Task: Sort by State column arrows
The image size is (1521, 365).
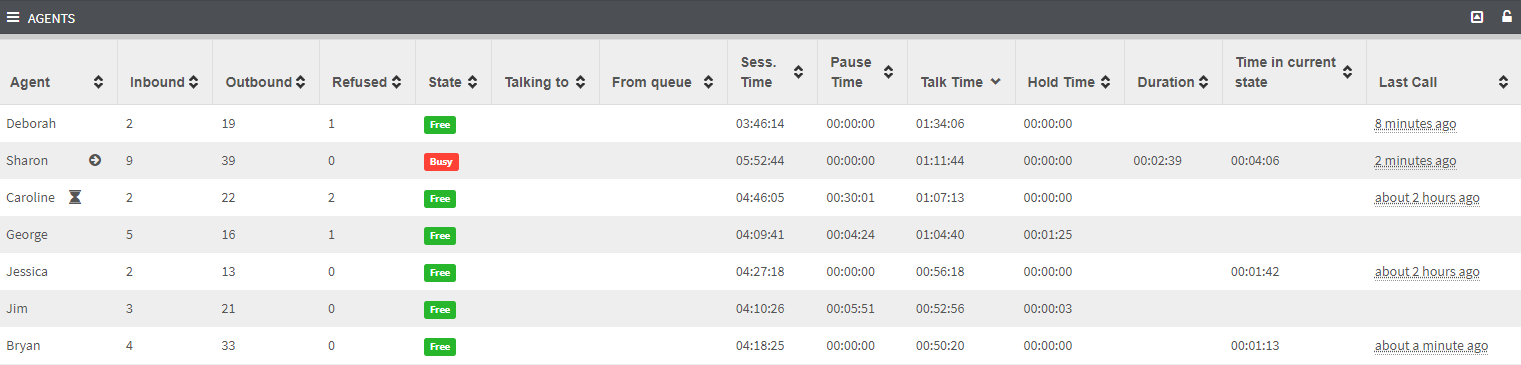Action: tap(472, 82)
